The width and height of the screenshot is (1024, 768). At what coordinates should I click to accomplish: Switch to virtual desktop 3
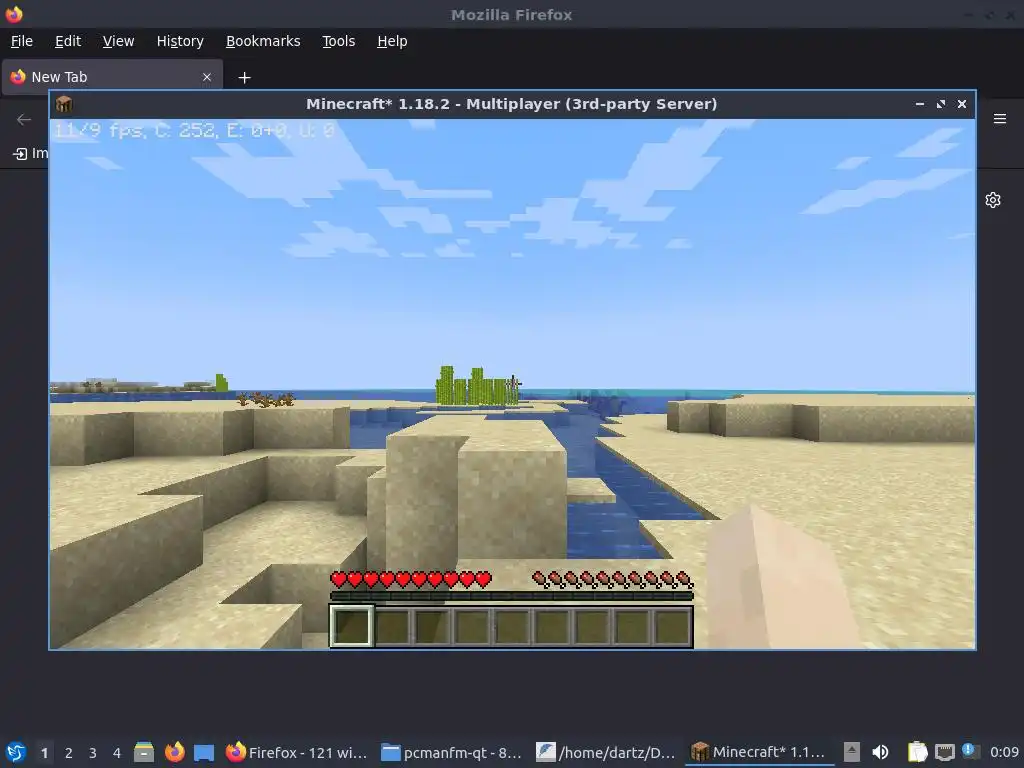[x=93, y=752]
